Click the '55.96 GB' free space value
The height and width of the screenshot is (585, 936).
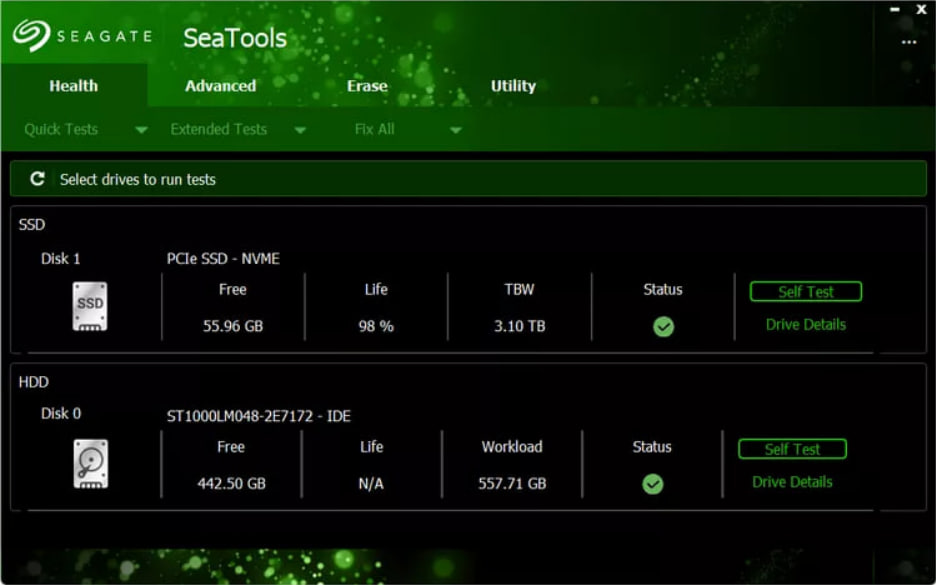click(233, 326)
